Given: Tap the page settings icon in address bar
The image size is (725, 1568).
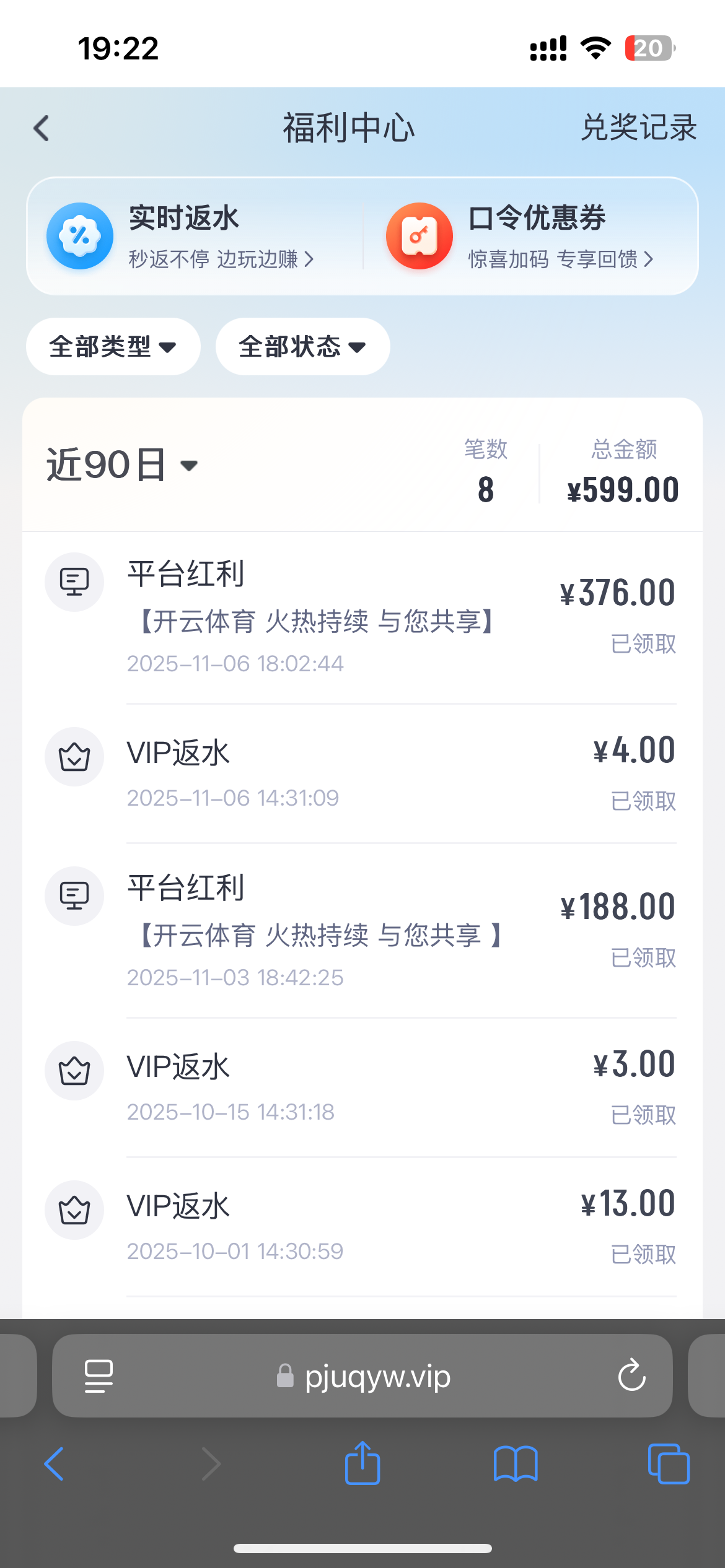Looking at the screenshot, I should pyautogui.click(x=99, y=1375).
